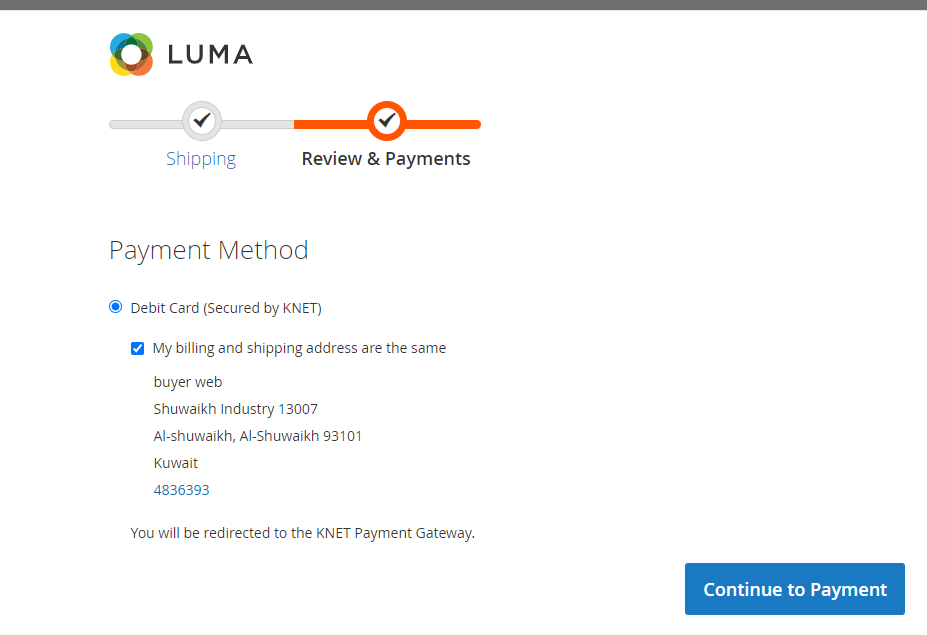The height and width of the screenshot is (635, 927).
Task: Click the Shipping step checkmark circle
Action: tap(202, 121)
